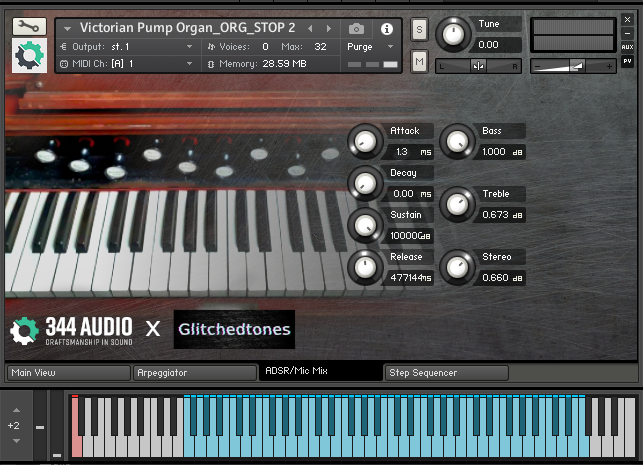Toggle the AUX sends button
The width and height of the screenshot is (643, 465).
click(627, 47)
